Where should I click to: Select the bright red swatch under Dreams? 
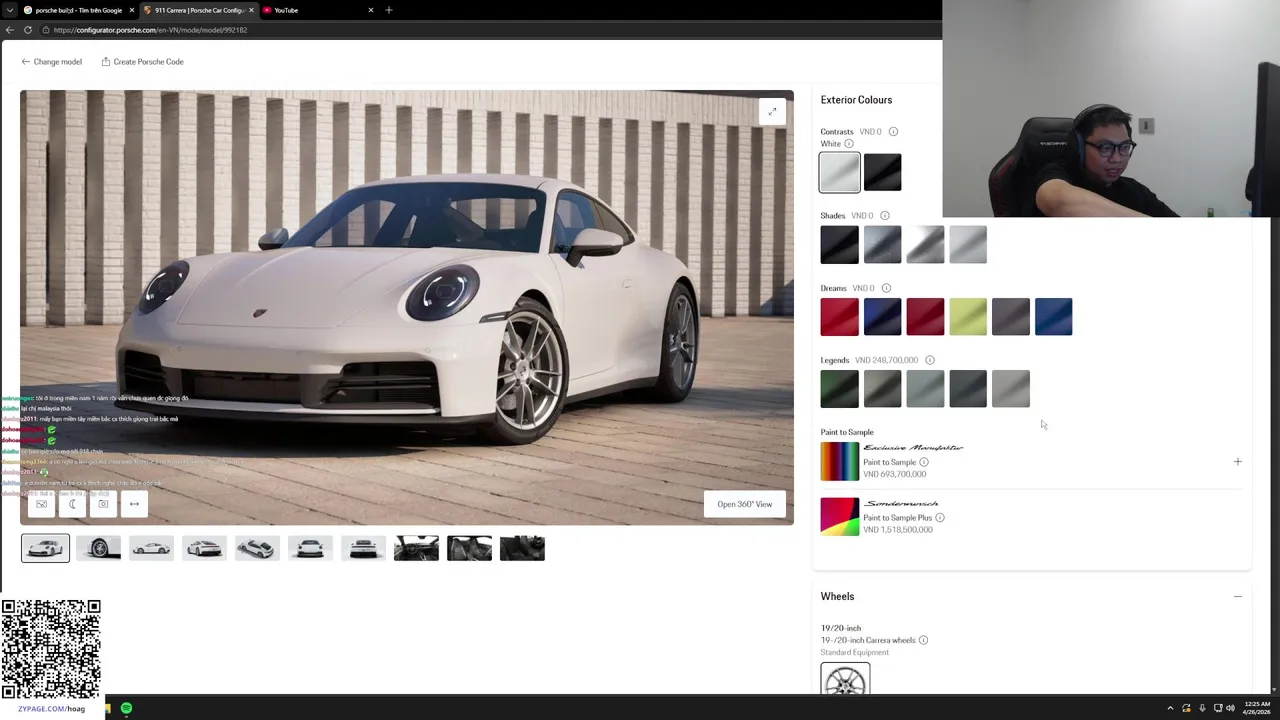tap(839, 317)
